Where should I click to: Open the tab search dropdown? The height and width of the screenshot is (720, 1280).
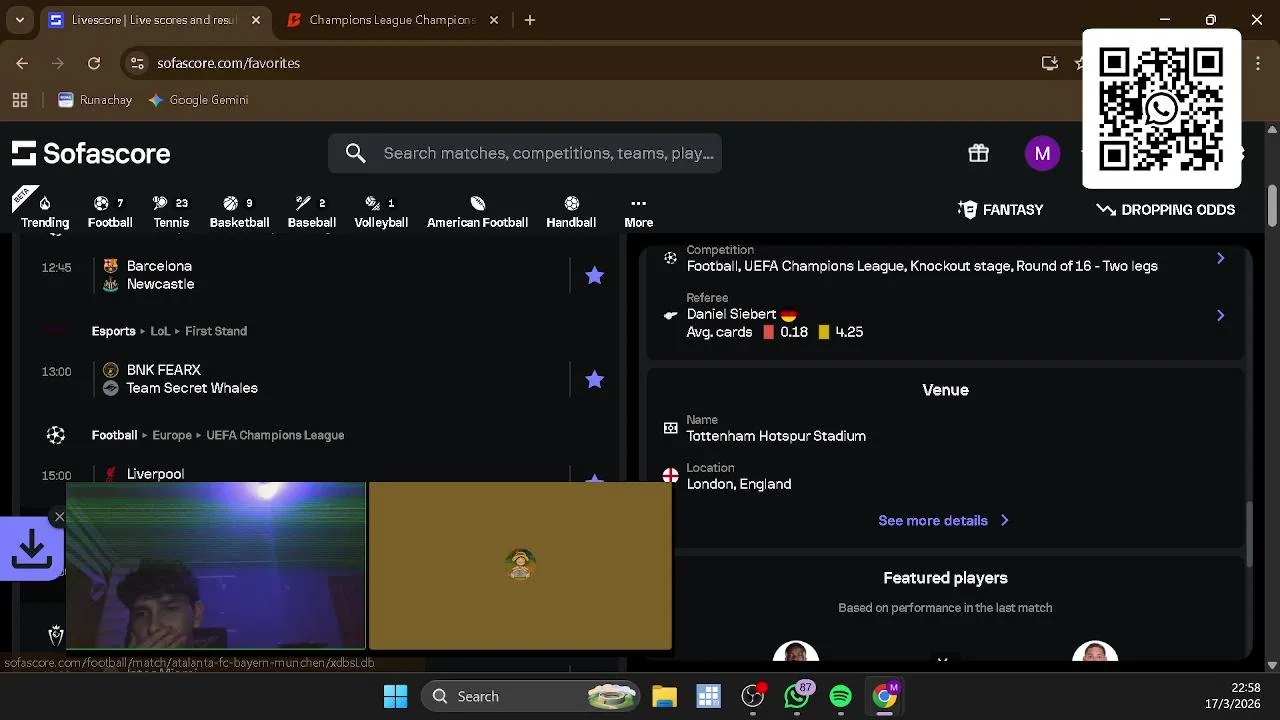(19, 20)
